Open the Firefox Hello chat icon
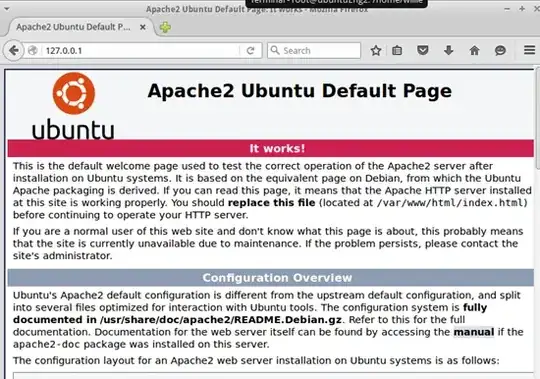The image size is (540, 379). [x=500, y=51]
